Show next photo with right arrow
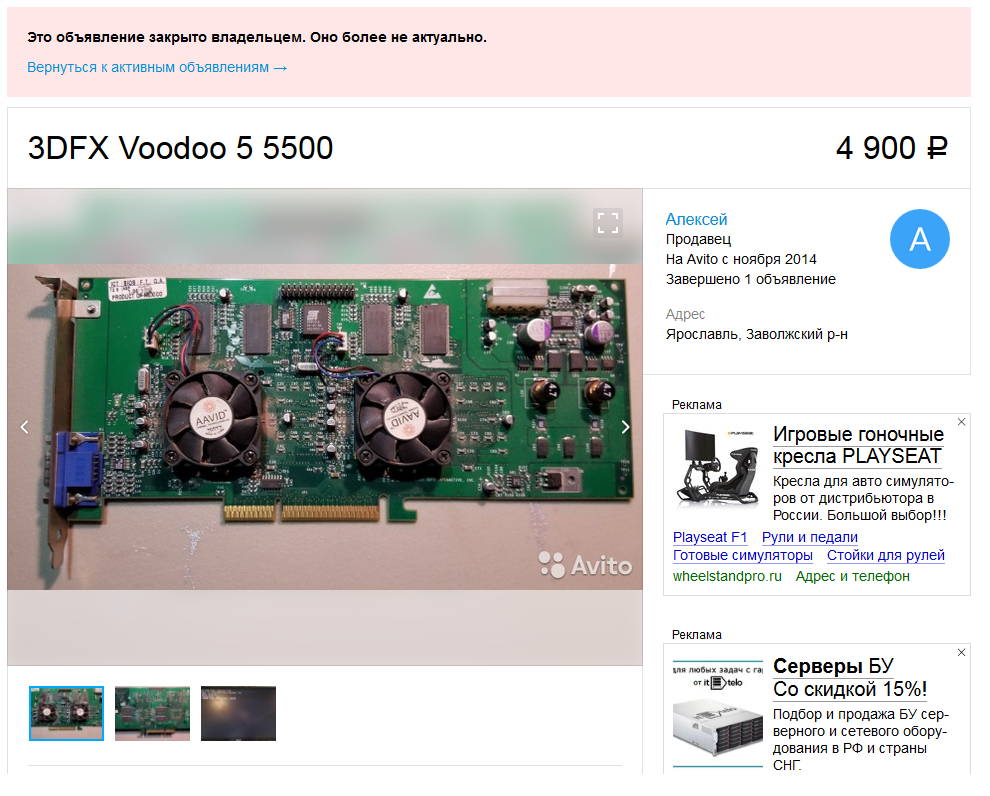 [625, 427]
